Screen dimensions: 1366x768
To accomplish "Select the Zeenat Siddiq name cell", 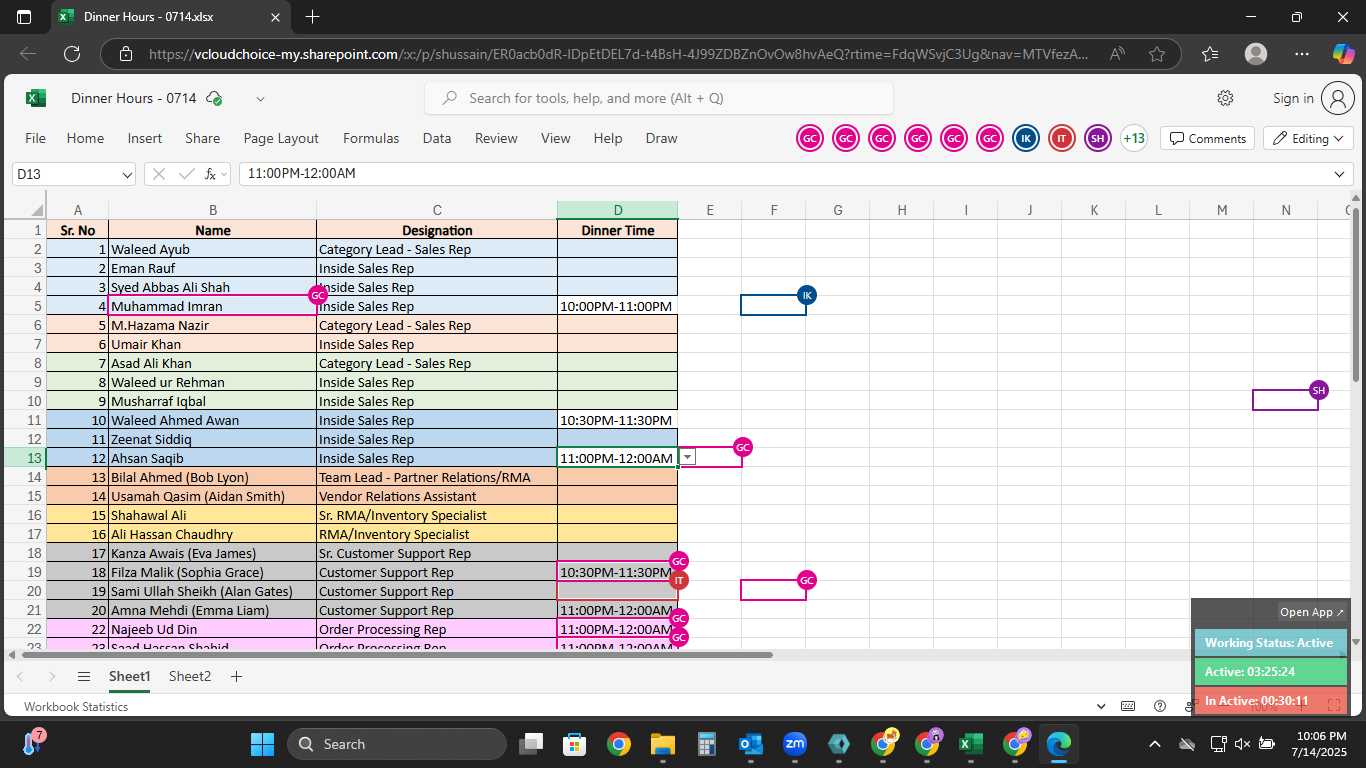I will click(213, 439).
